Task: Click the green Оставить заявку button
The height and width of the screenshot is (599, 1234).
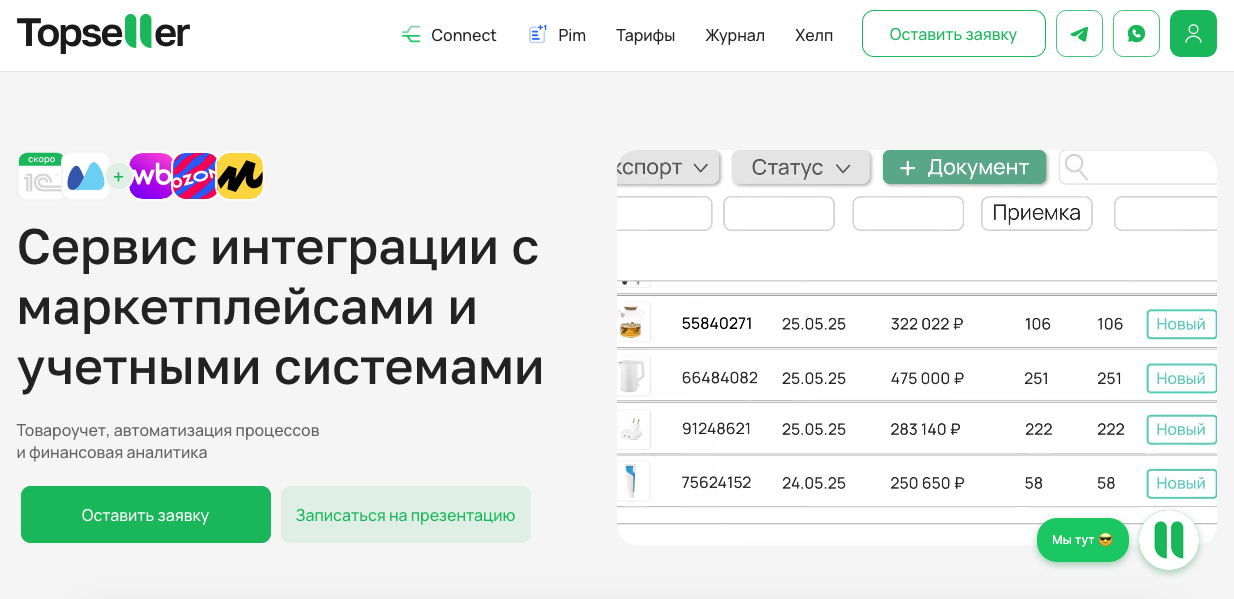Action: (145, 514)
